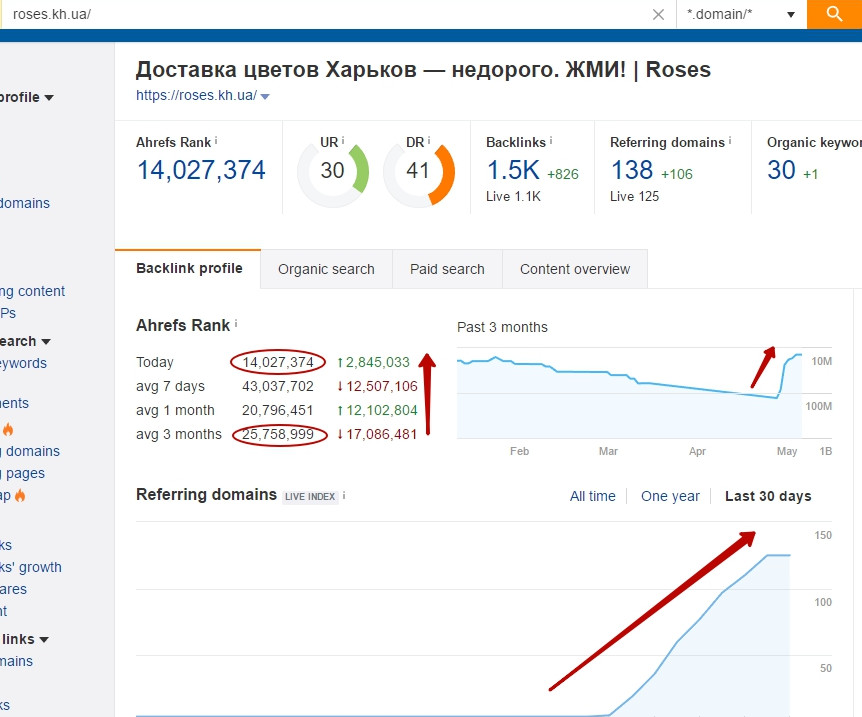Click the Live 125 referring domains text
The width and height of the screenshot is (862, 717).
point(634,196)
